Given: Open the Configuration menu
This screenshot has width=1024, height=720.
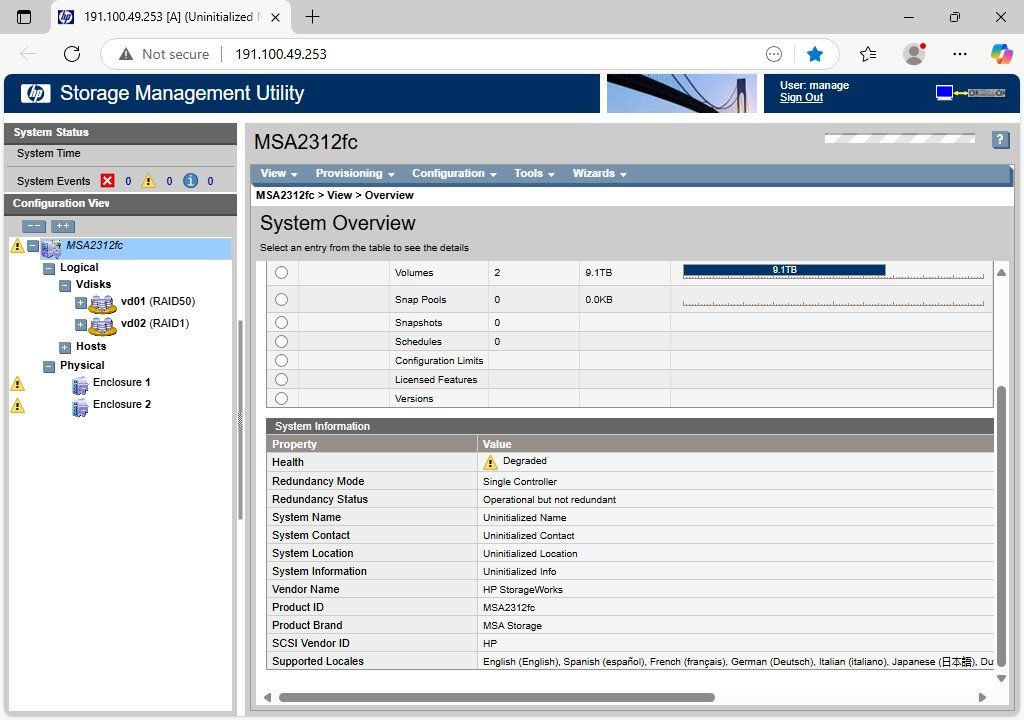Looking at the screenshot, I should click(x=454, y=173).
